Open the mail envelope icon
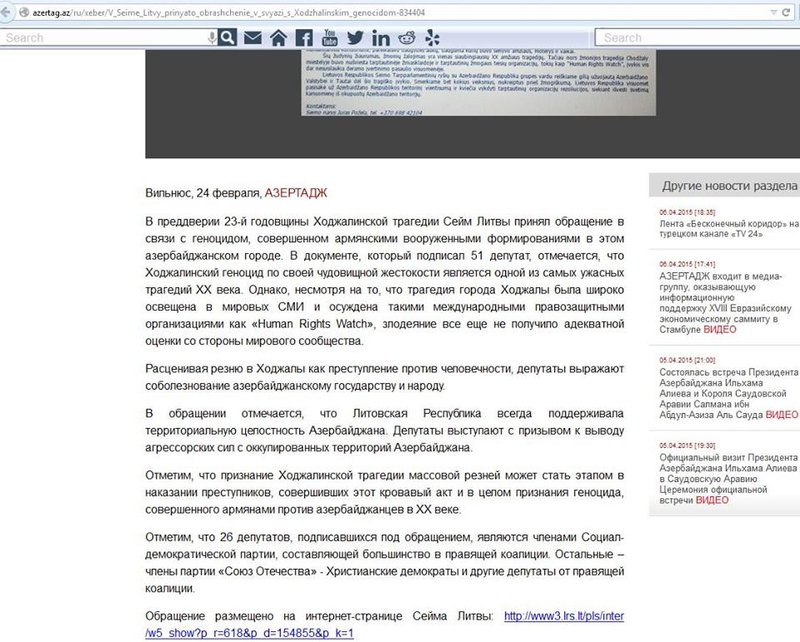The image size is (800, 642). pyautogui.click(x=253, y=38)
